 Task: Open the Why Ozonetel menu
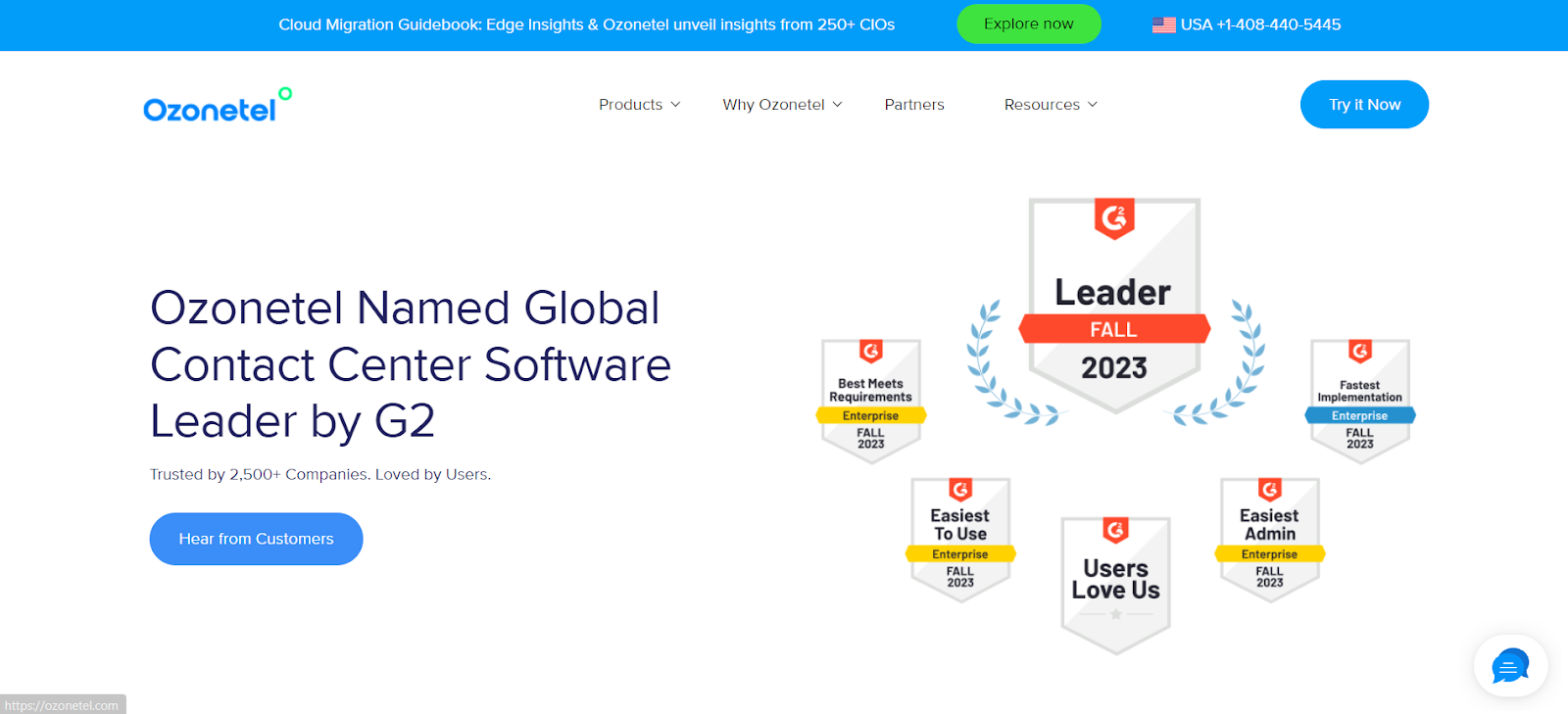pos(773,105)
